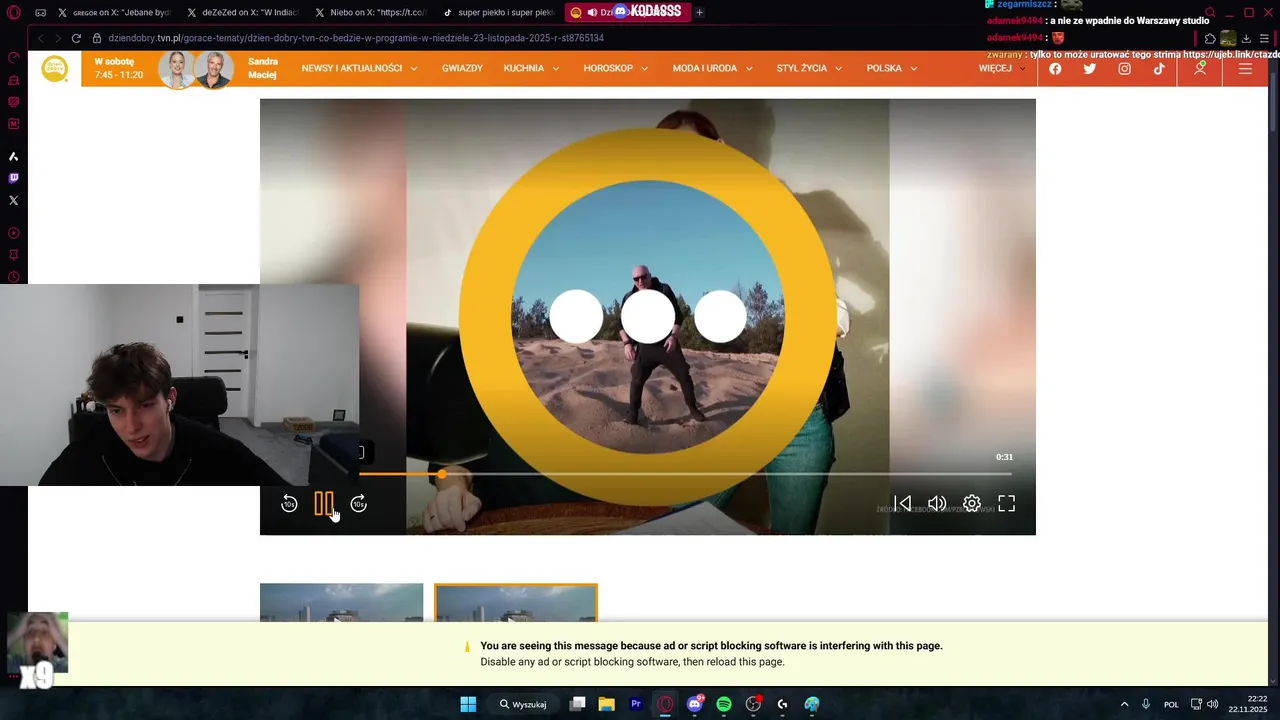Select the highlighted second video thumbnail
This screenshot has width=1280, height=720.
516,602
